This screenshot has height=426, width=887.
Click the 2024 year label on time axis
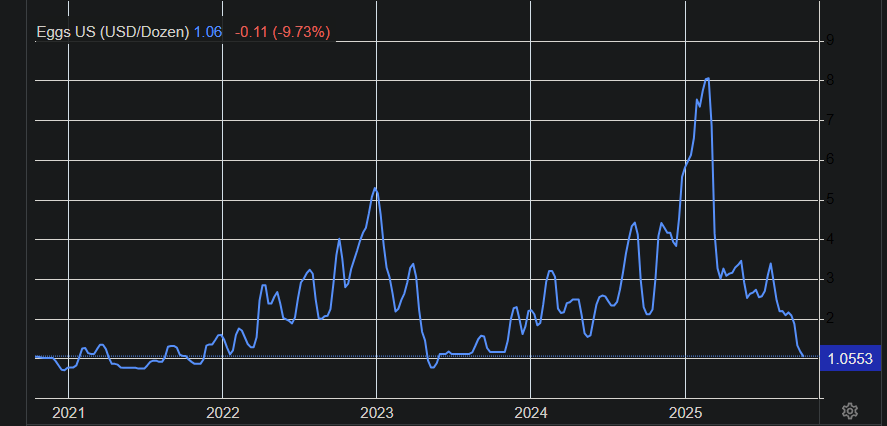531,413
